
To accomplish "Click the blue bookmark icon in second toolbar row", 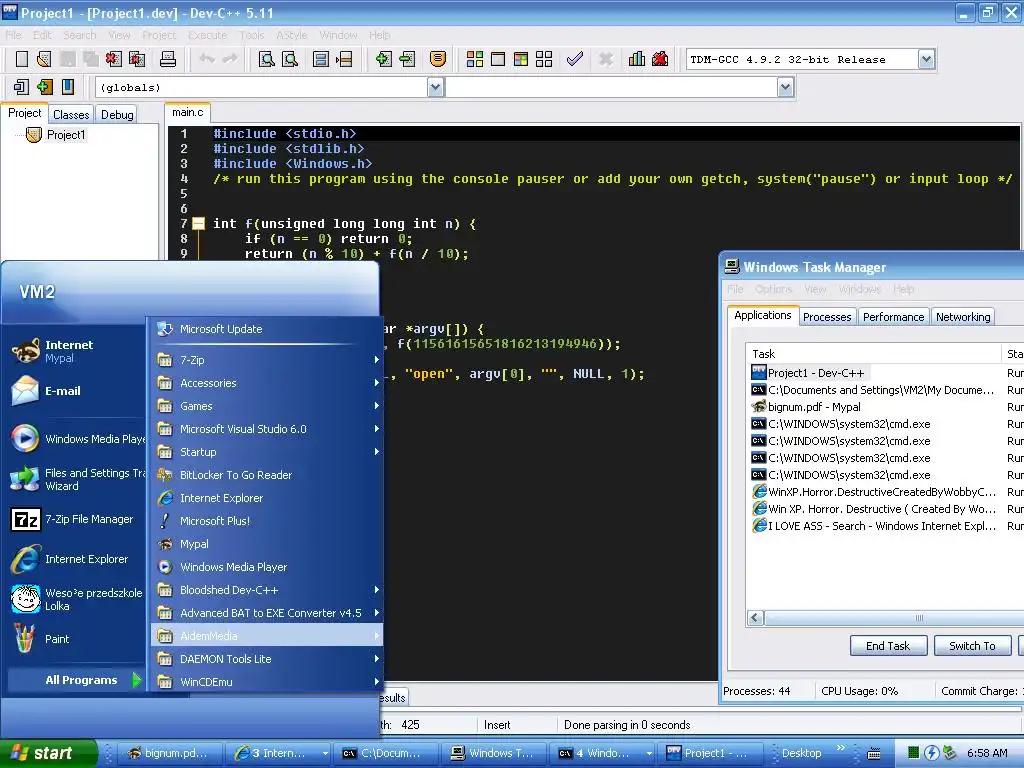I will [67, 87].
